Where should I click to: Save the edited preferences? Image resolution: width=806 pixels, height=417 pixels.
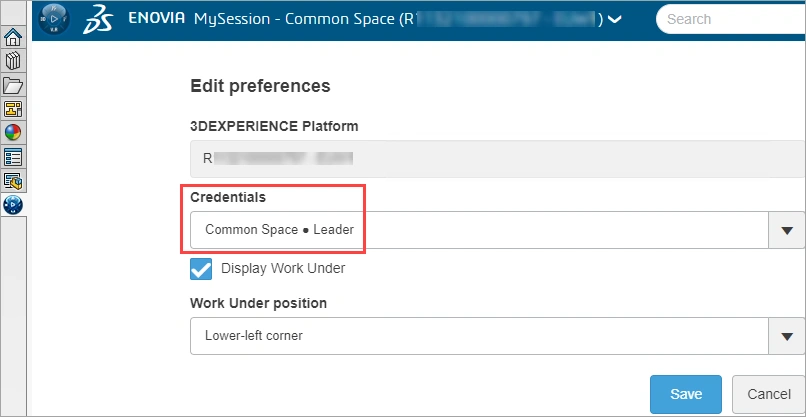coord(686,394)
